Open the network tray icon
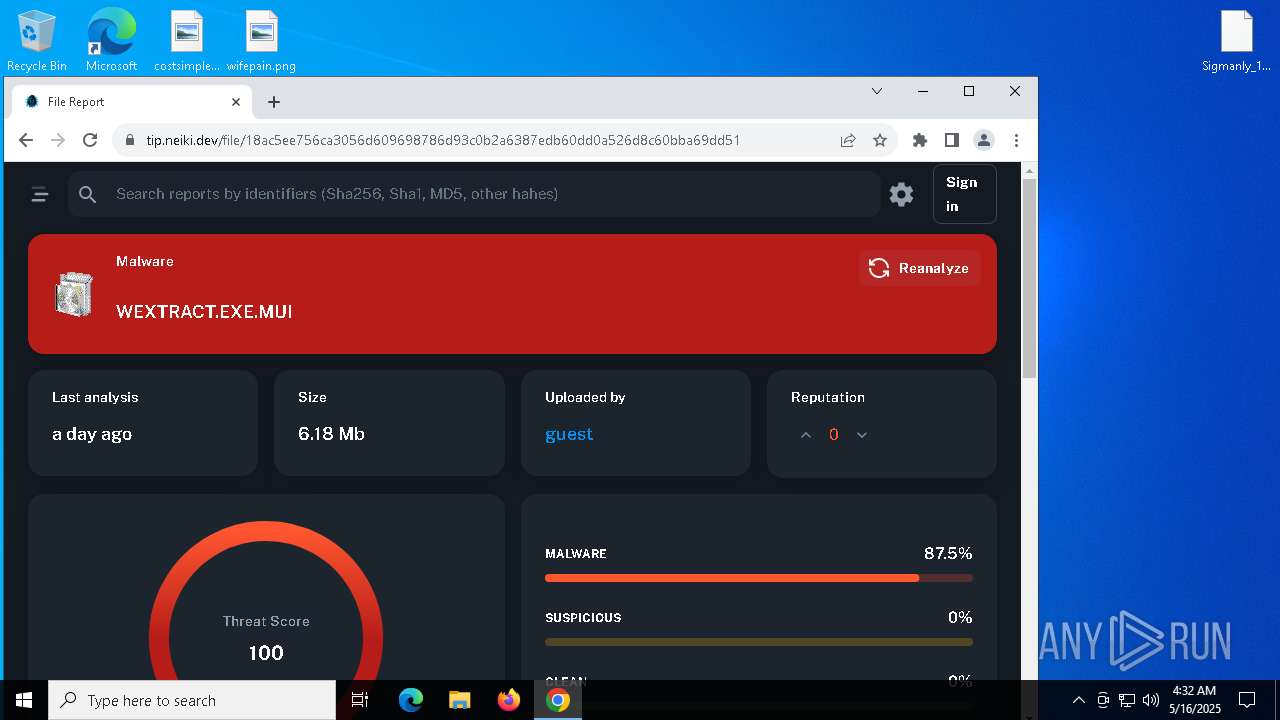1280x720 pixels. (x=1127, y=700)
